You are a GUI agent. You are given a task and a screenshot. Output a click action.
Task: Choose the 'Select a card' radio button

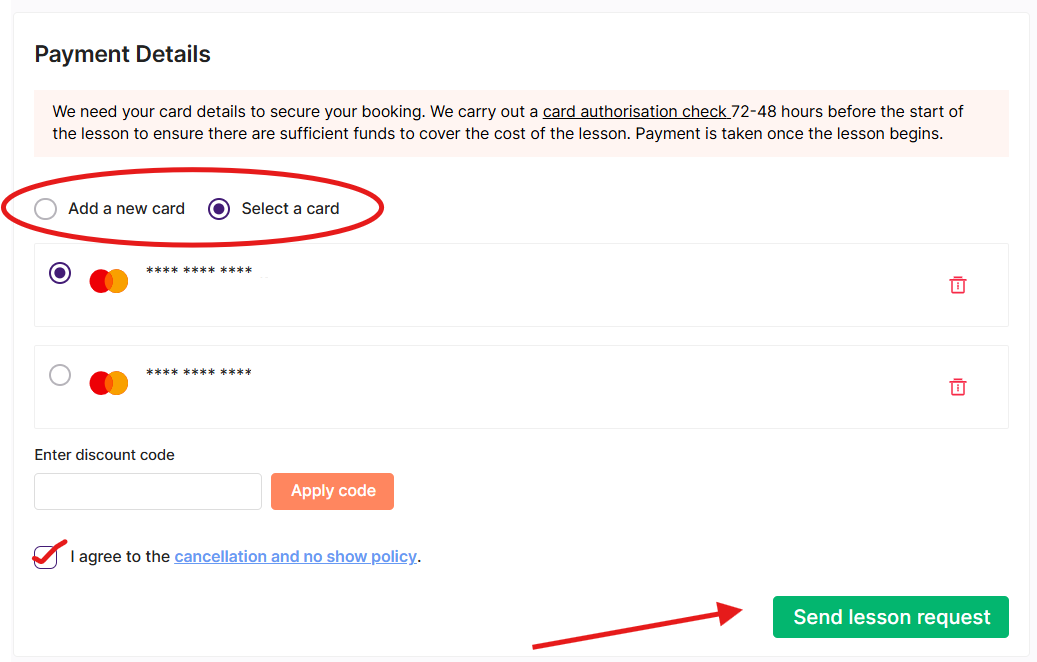219,209
